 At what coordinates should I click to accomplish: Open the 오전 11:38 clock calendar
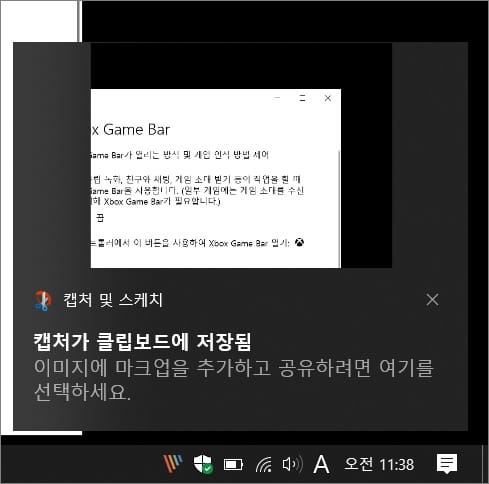[379, 464]
